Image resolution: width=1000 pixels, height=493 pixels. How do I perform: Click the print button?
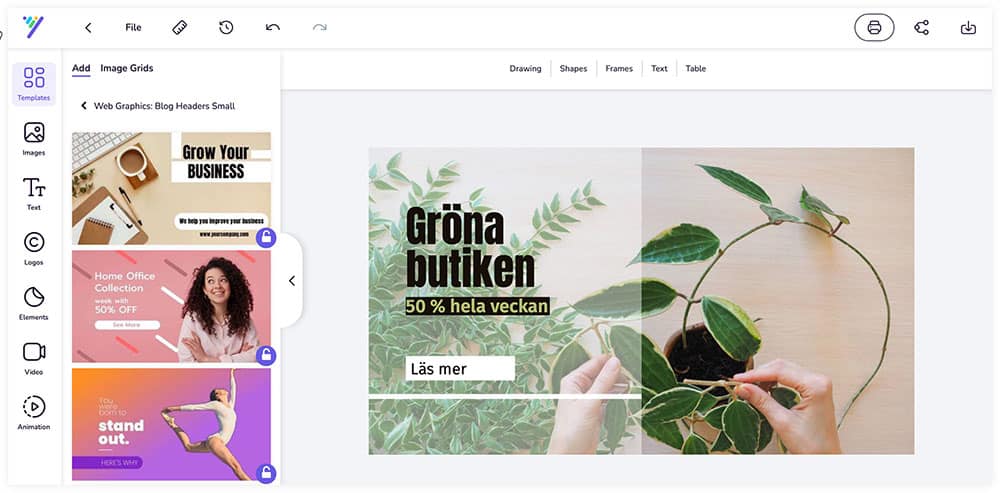pyautogui.click(x=874, y=27)
